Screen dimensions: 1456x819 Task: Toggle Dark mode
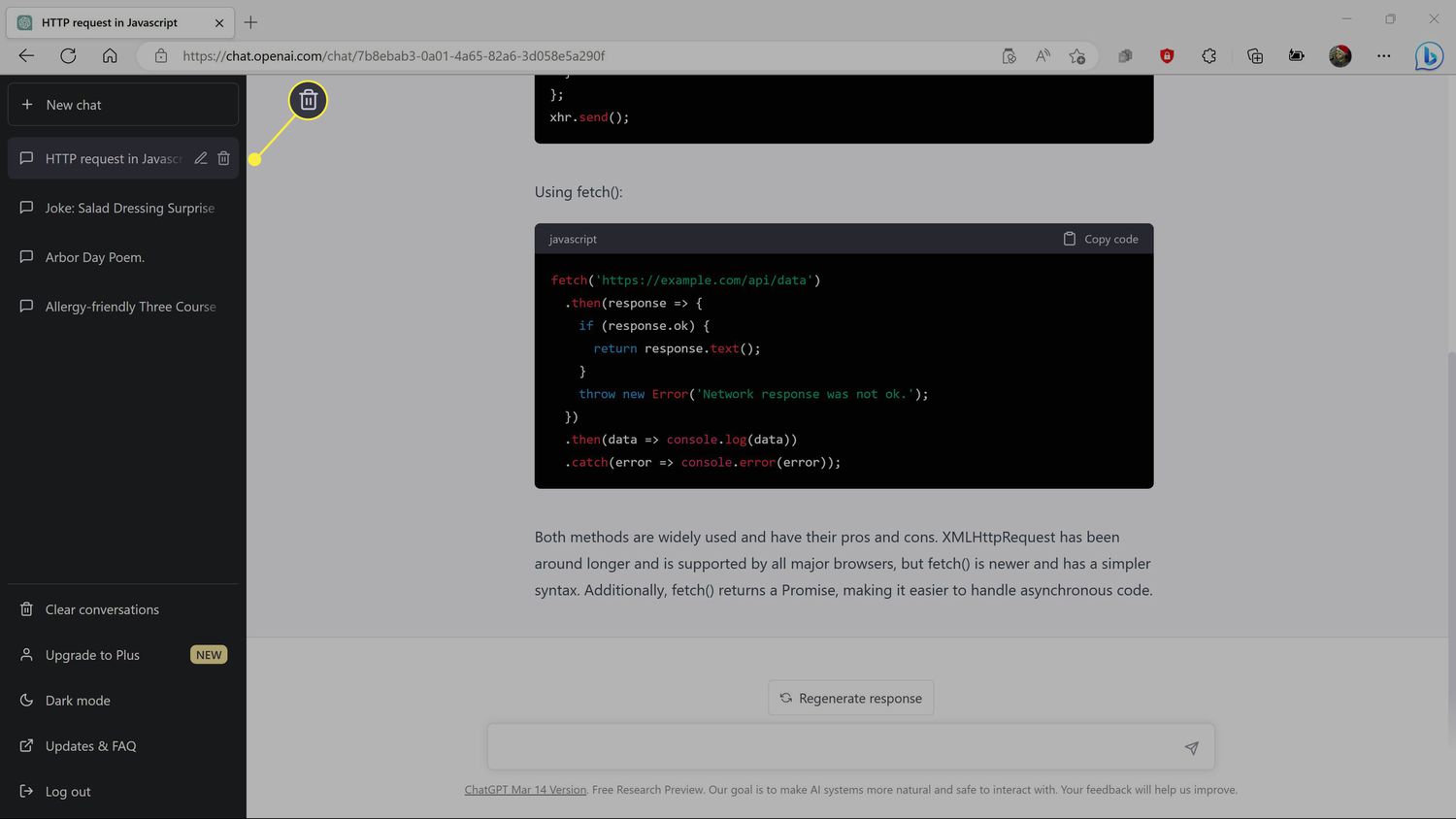coord(78,701)
